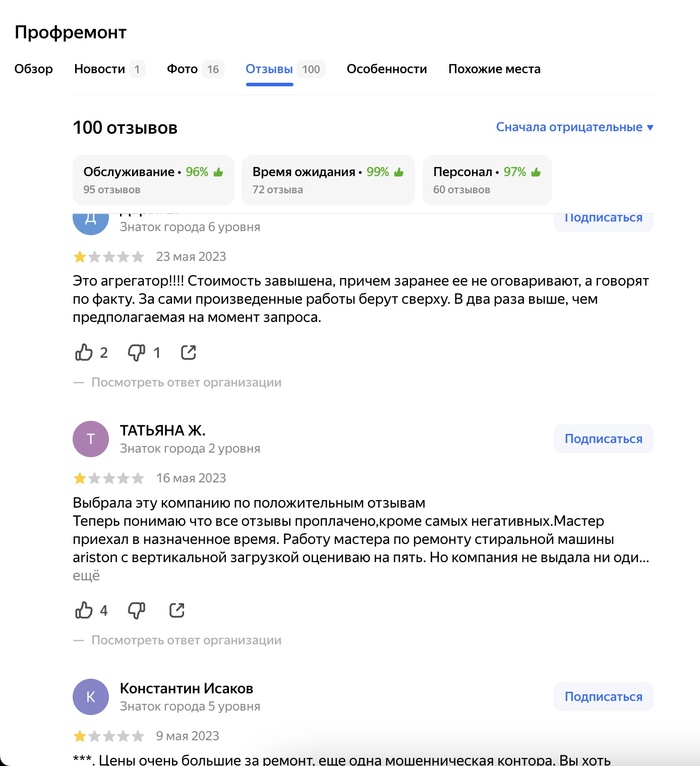The width and height of the screenshot is (700, 766).
Task: Switch to the Обзор tab
Action: (33, 69)
